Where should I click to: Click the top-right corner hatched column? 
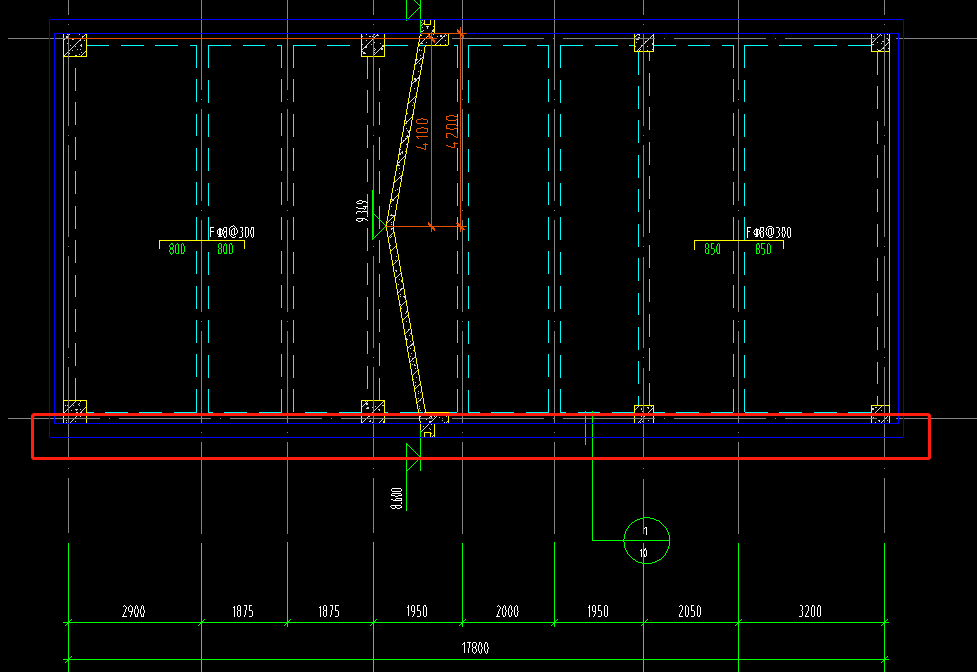pos(880,42)
